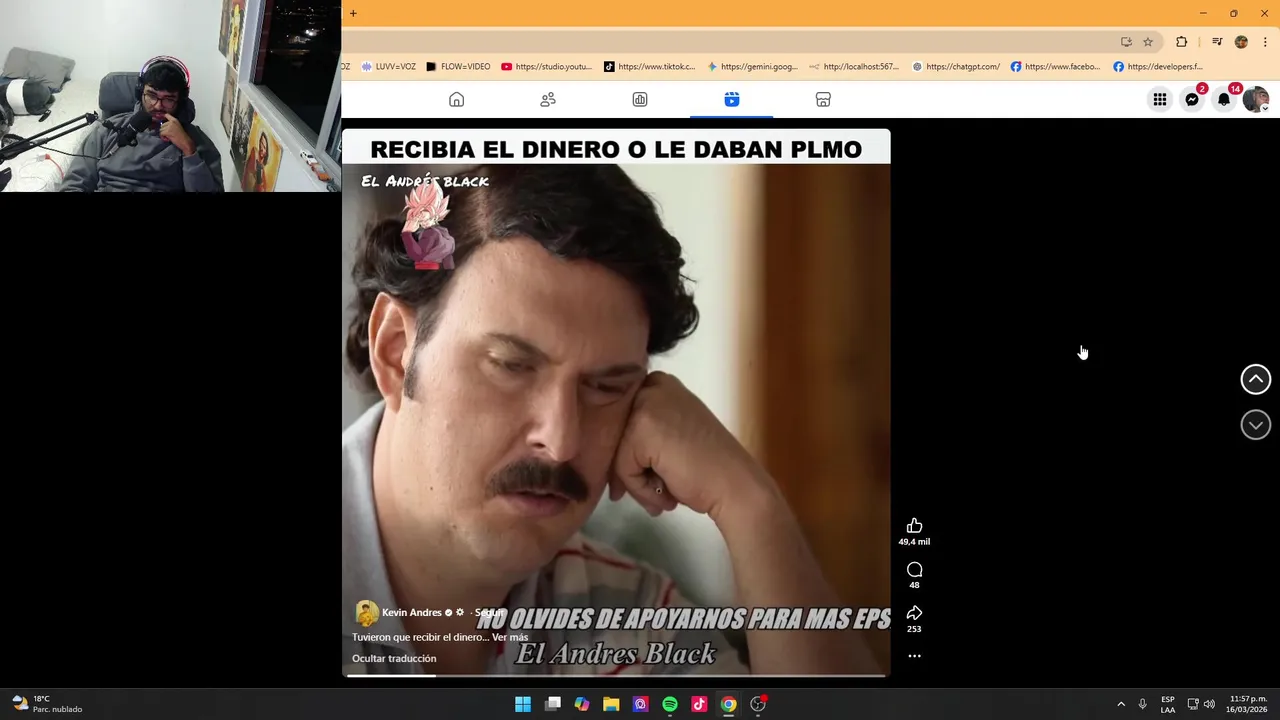
Task: Go to next reel with down chevron
Action: tap(1256, 425)
